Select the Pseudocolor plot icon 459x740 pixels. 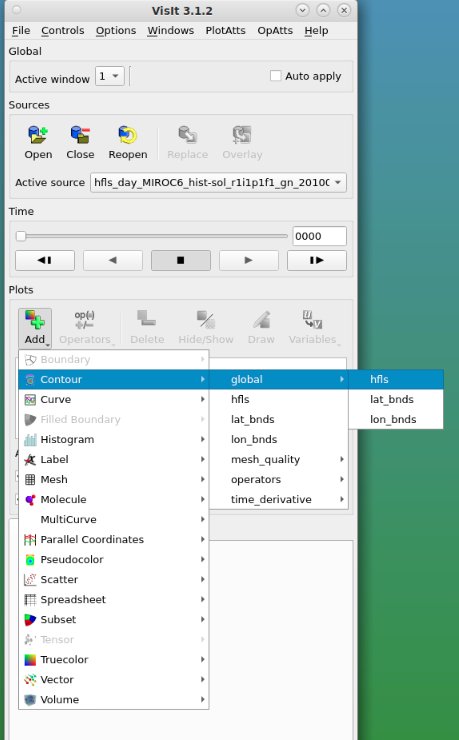(30, 560)
